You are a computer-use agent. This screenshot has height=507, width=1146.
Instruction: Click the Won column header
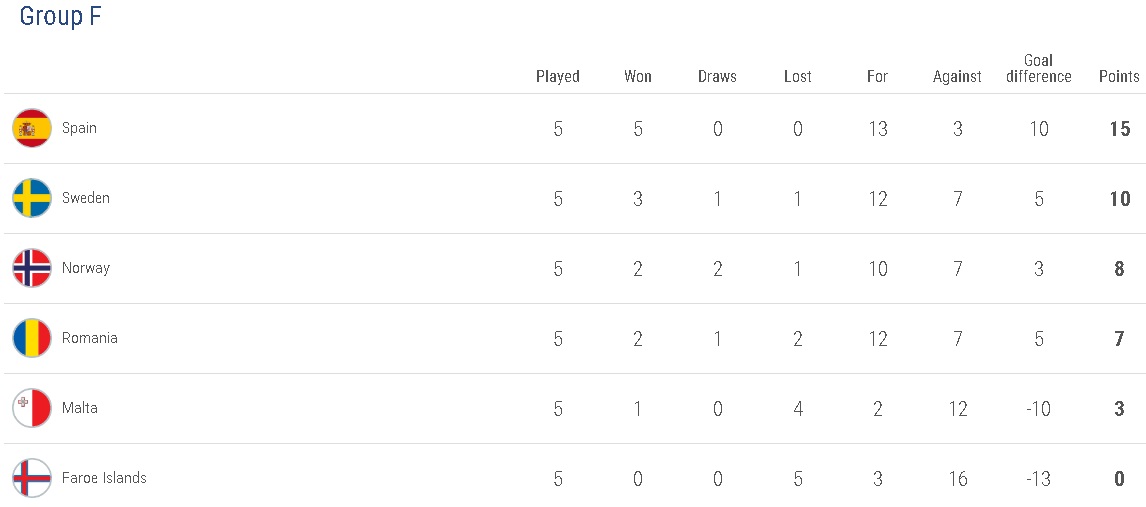[638, 76]
